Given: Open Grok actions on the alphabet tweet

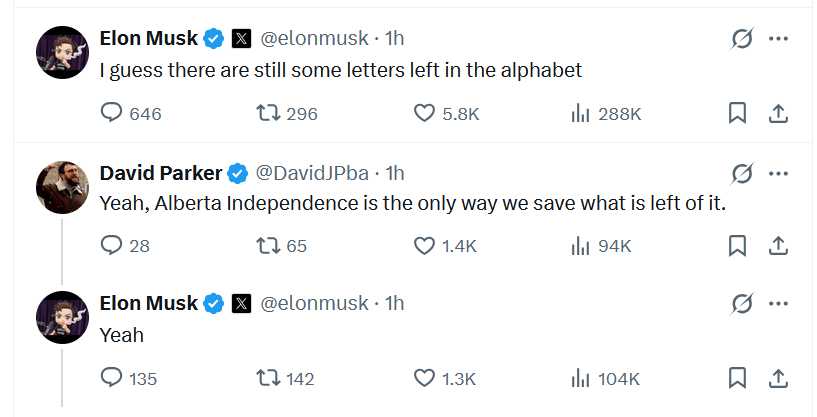Looking at the screenshot, I should (x=741, y=39).
